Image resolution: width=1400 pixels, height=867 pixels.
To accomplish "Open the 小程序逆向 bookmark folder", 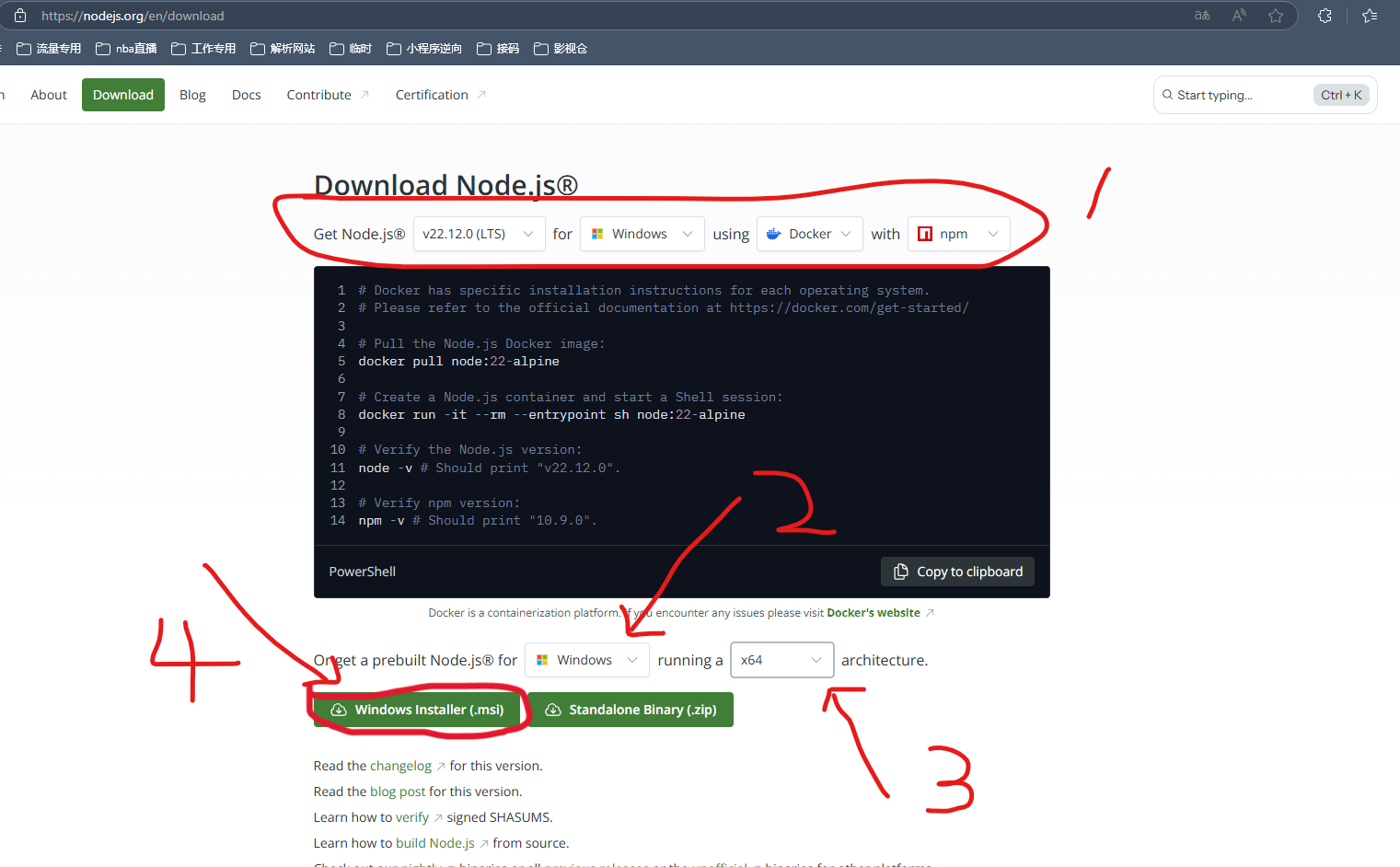I will pos(424,49).
